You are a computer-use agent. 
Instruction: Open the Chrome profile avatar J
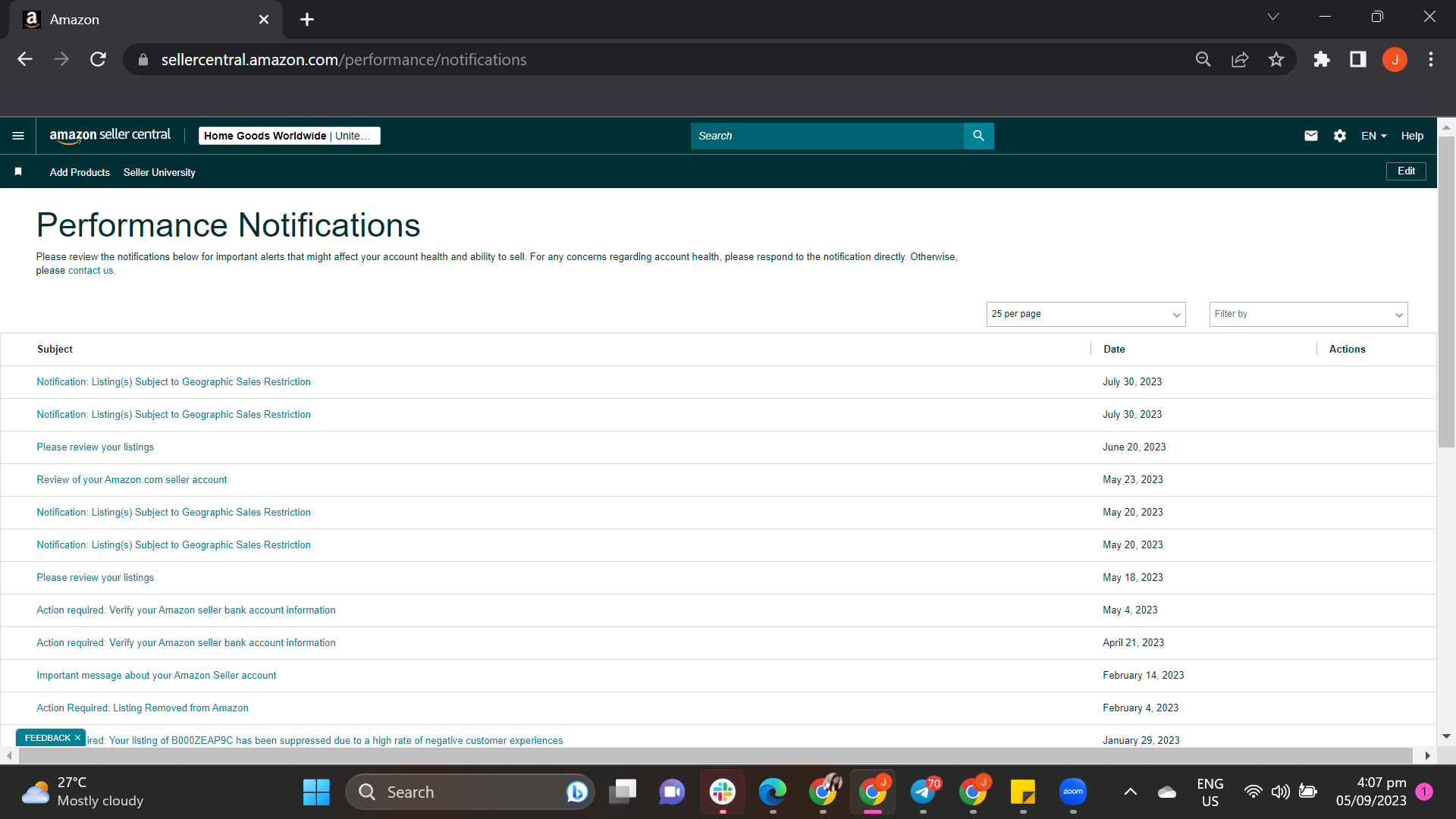pyautogui.click(x=1395, y=59)
